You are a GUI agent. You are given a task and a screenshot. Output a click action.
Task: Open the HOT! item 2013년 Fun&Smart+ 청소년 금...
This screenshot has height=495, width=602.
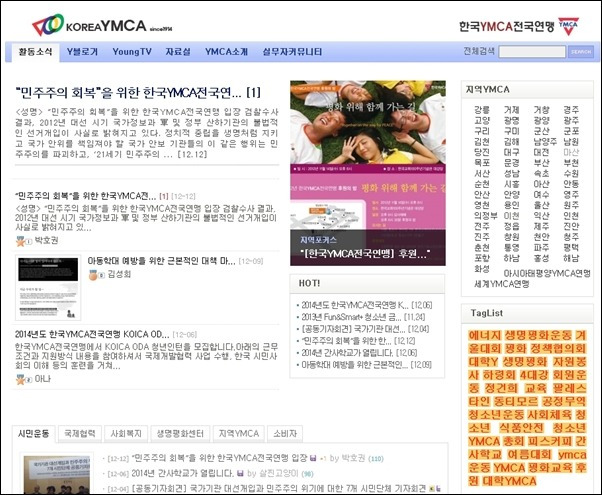351,317
